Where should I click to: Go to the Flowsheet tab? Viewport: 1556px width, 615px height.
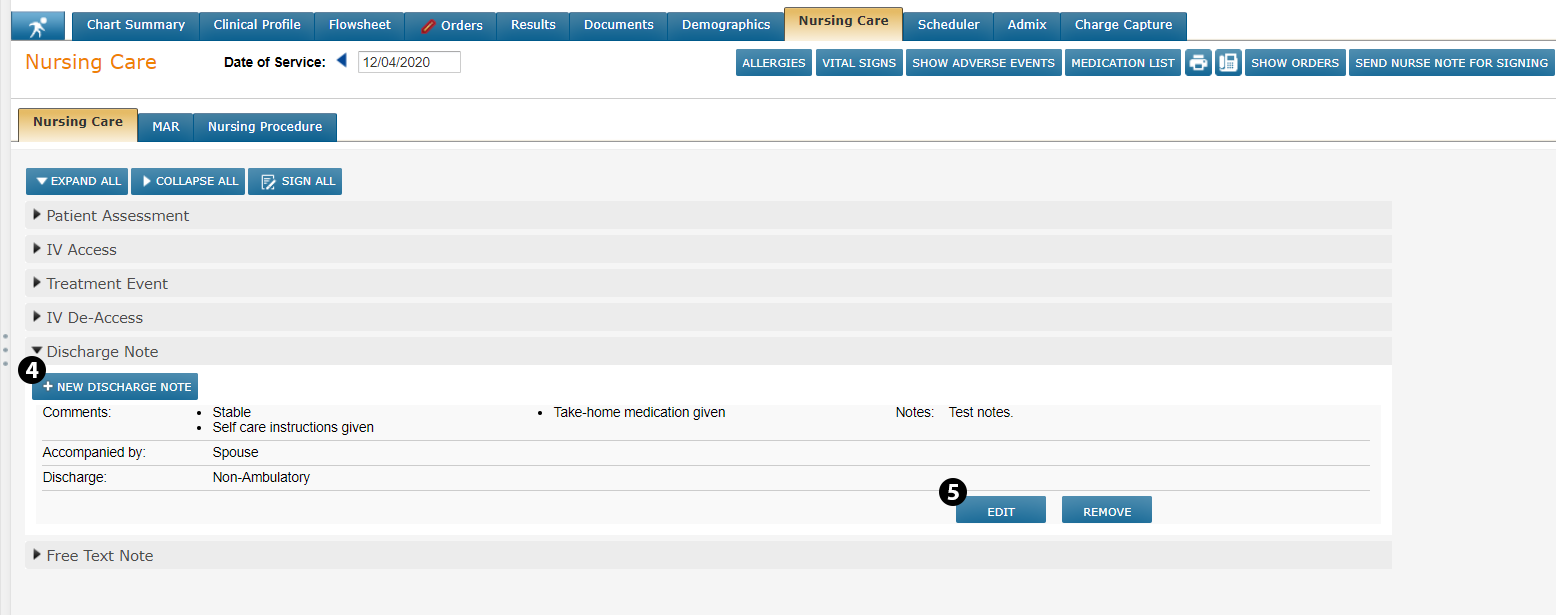[x=359, y=25]
